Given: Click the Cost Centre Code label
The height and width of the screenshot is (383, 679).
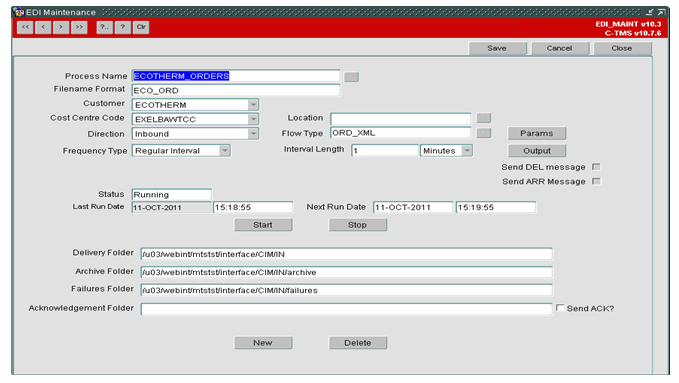Looking at the screenshot, I should tap(87, 118).
